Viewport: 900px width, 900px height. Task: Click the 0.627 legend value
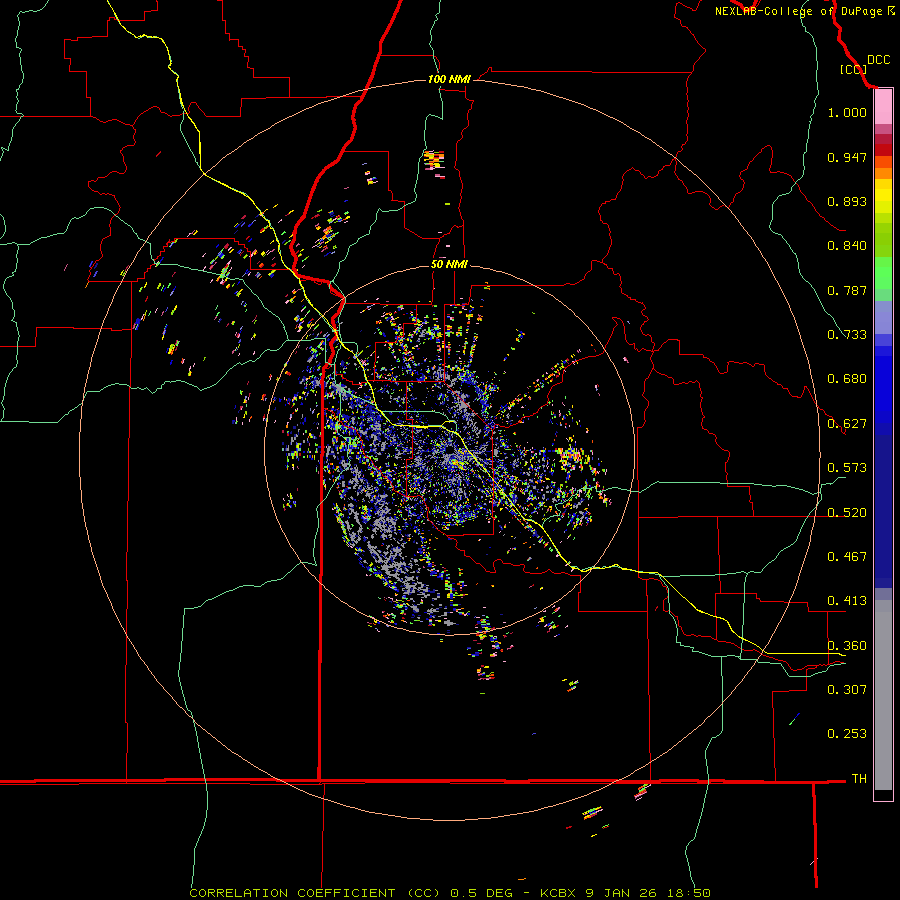pos(847,424)
